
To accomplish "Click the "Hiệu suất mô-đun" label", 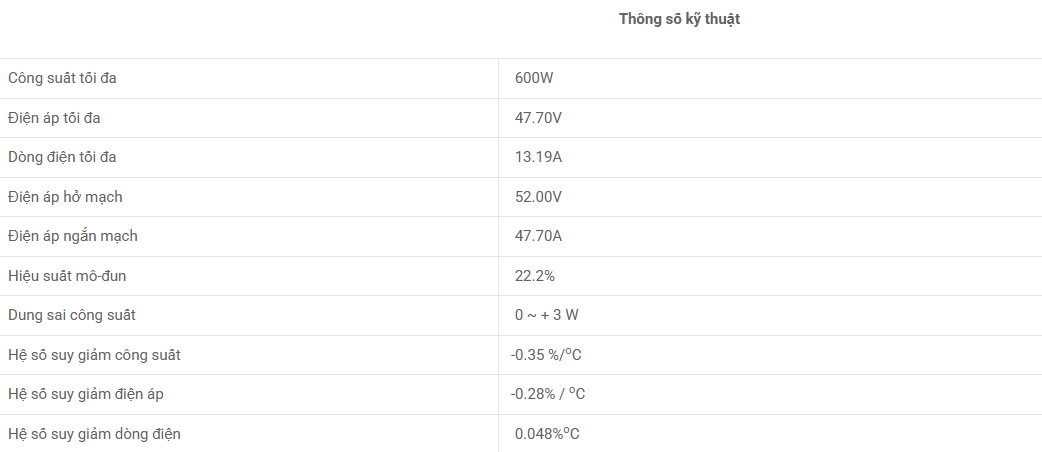I will (x=67, y=276).
